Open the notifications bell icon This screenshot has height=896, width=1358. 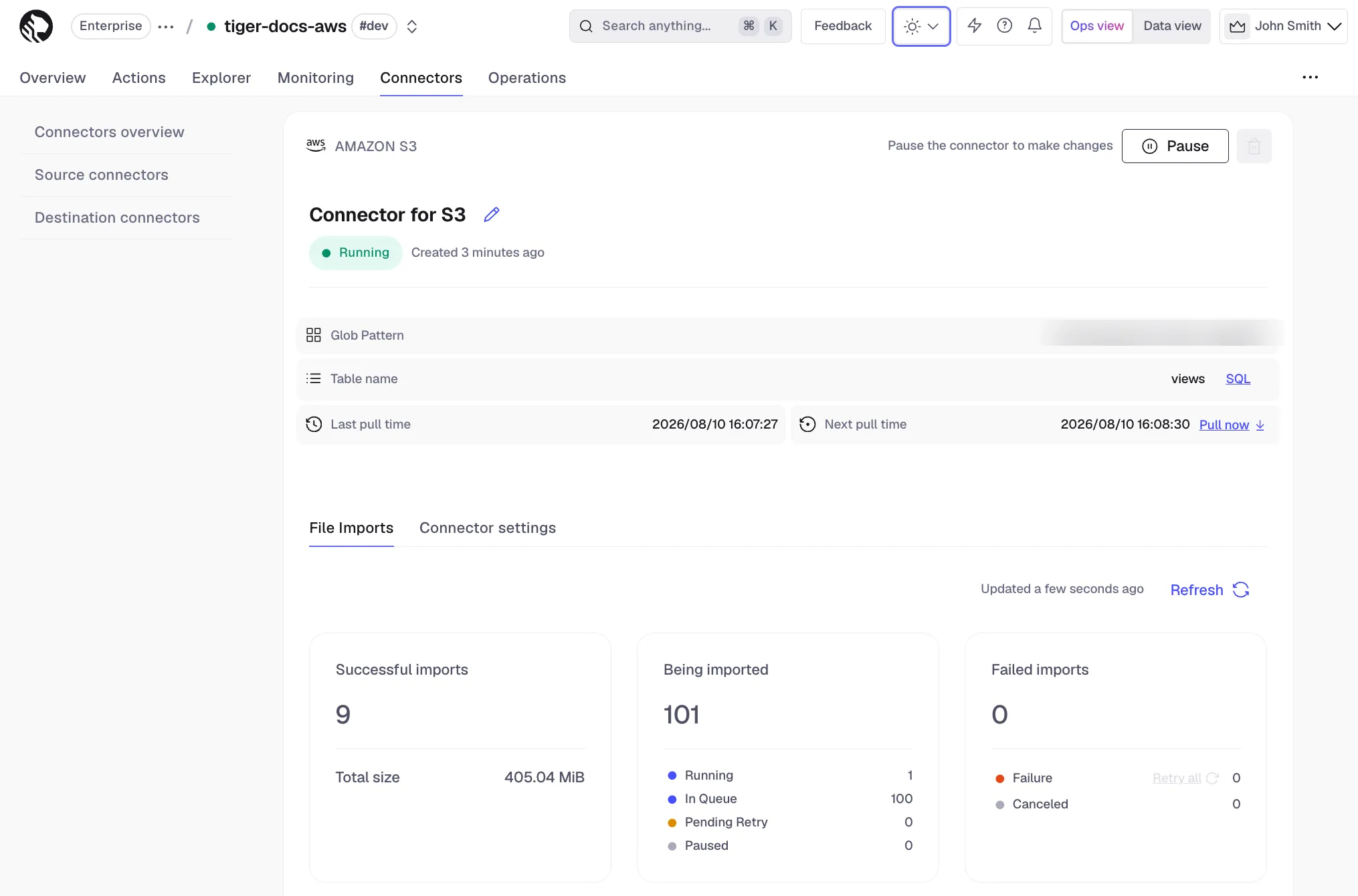pyautogui.click(x=1034, y=26)
